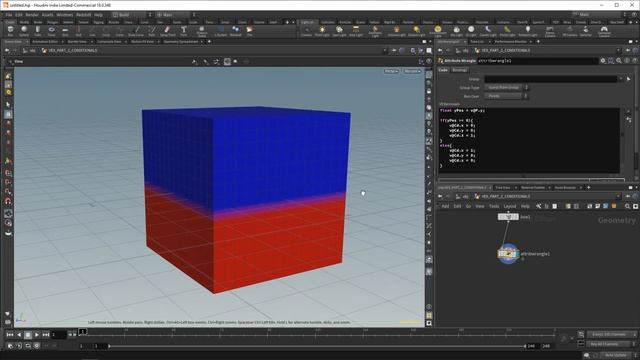The image size is (640, 360).
Task: Click the group selection arrow next to Group field
Action: tap(629, 79)
